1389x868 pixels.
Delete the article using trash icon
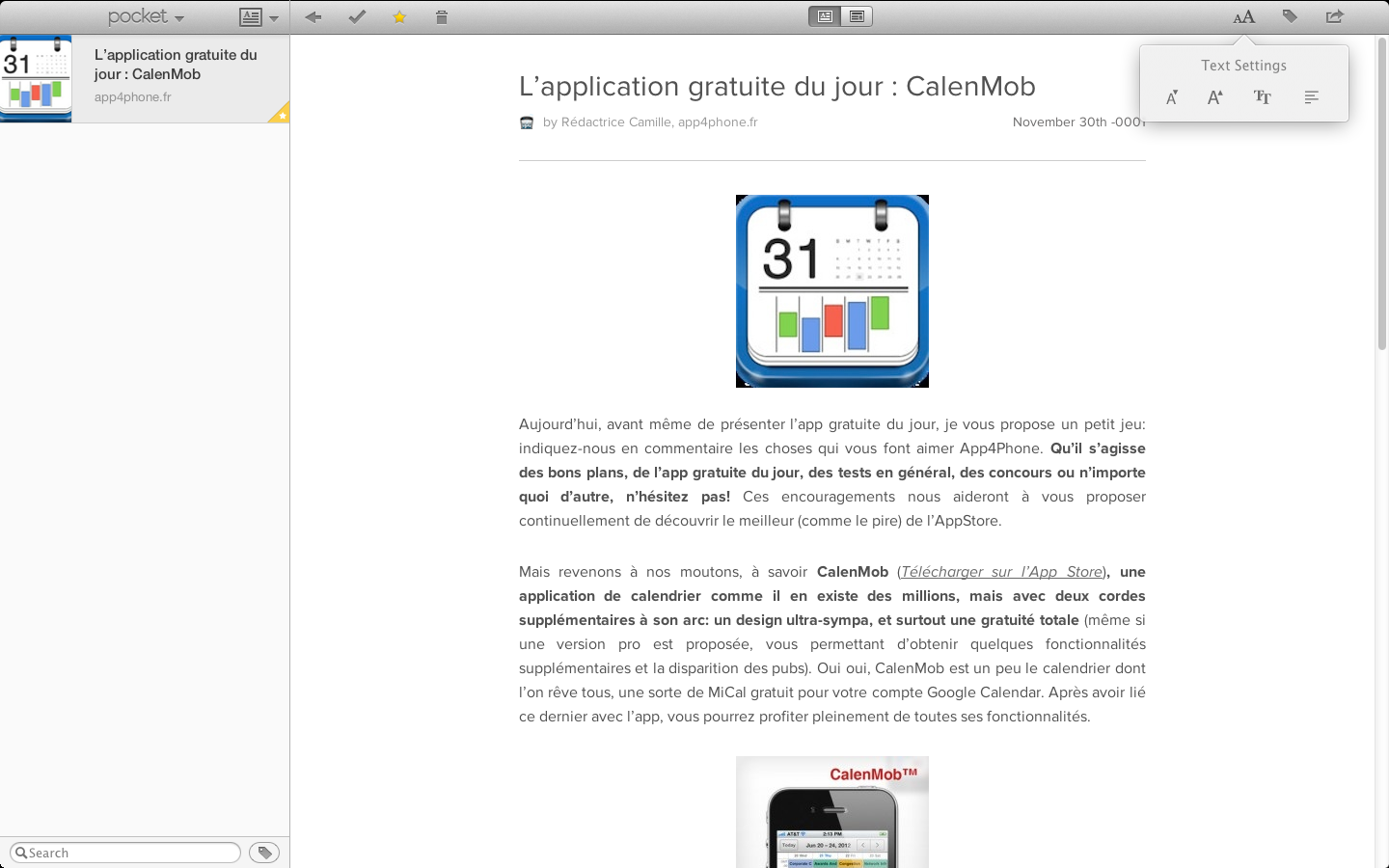pyautogui.click(x=441, y=17)
